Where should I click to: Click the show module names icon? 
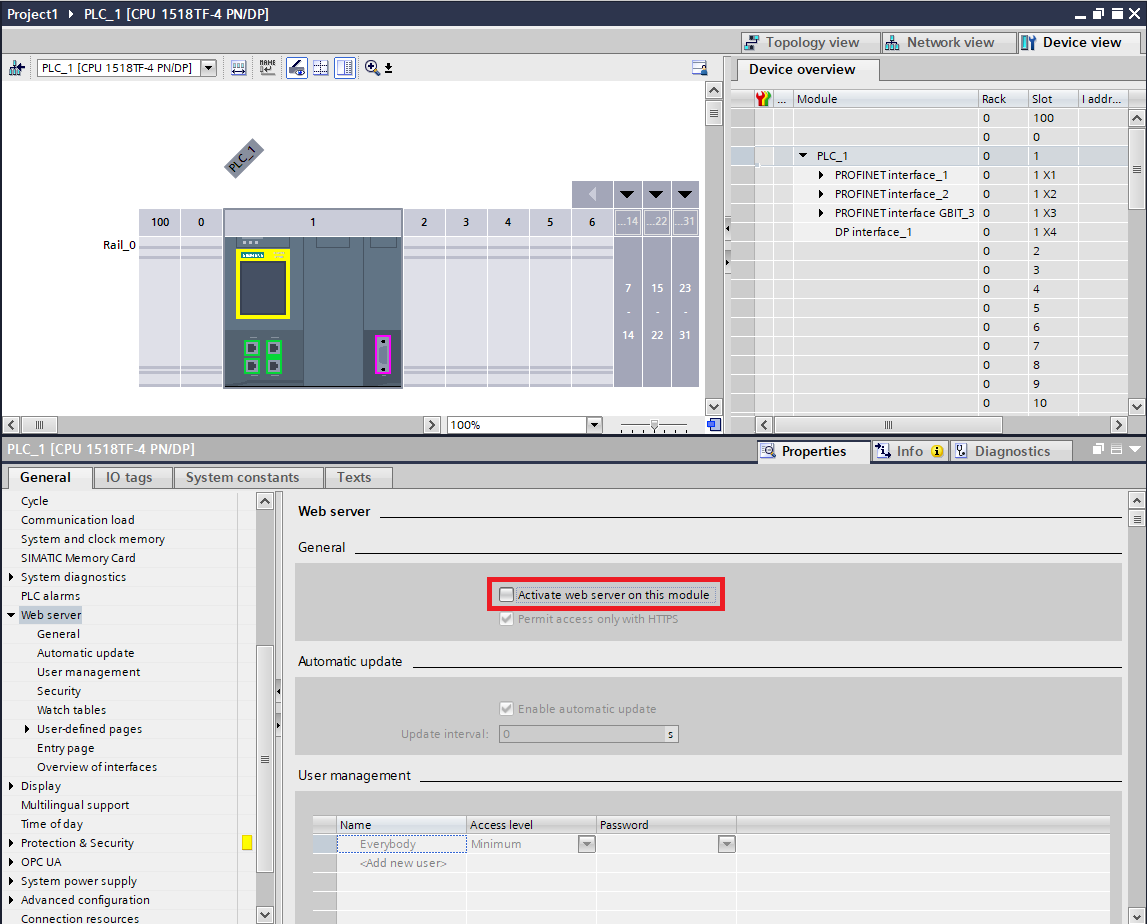pyautogui.click(x=268, y=68)
